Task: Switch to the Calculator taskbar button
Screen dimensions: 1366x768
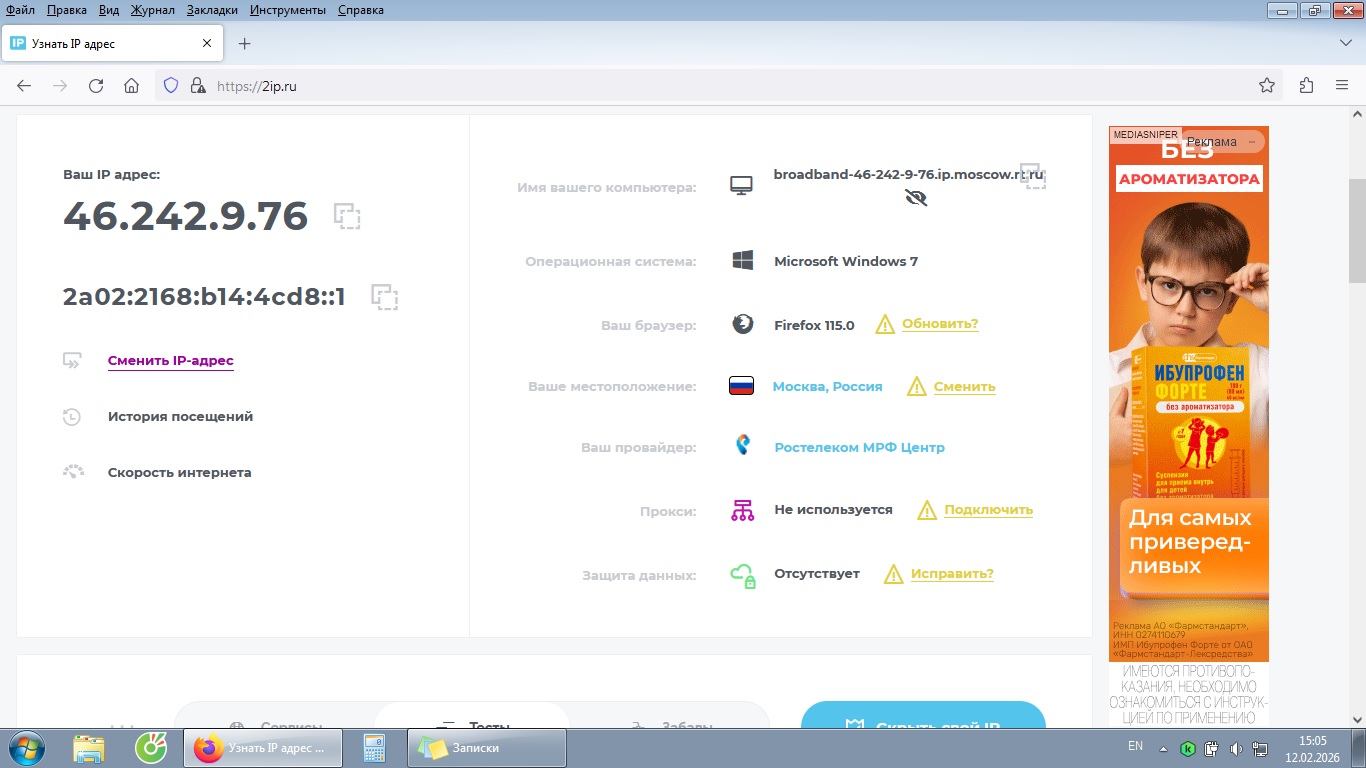Action: [x=375, y=748]
